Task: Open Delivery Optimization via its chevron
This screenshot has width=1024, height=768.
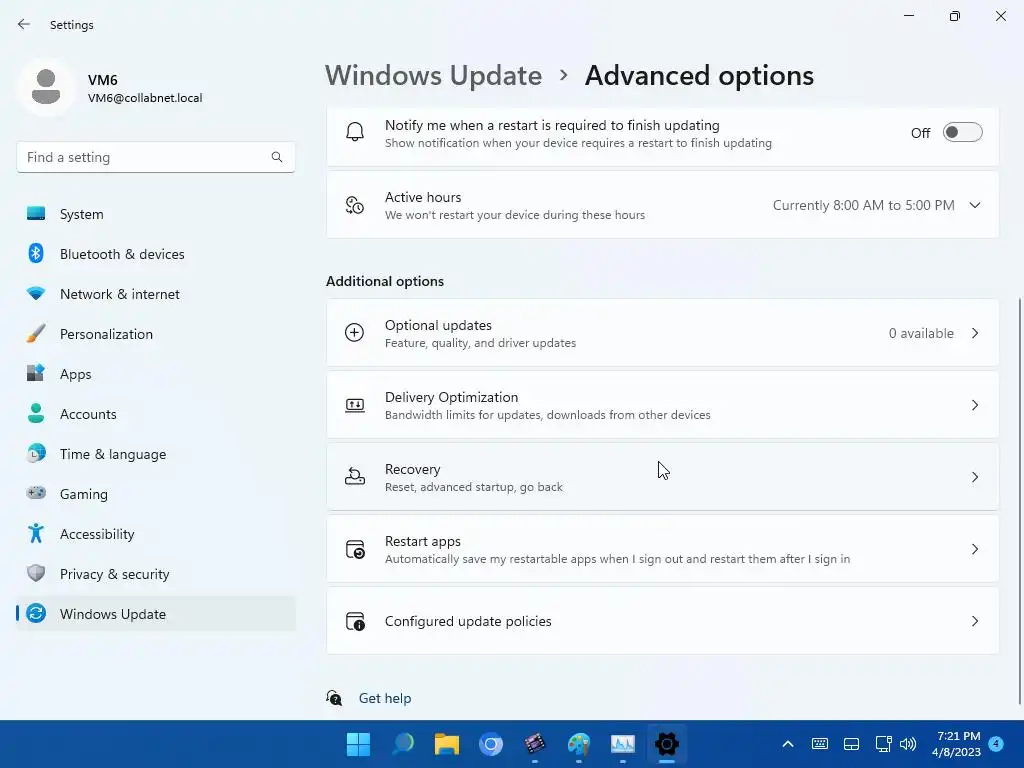Action: pyautogui.click(x=974, y=405)
